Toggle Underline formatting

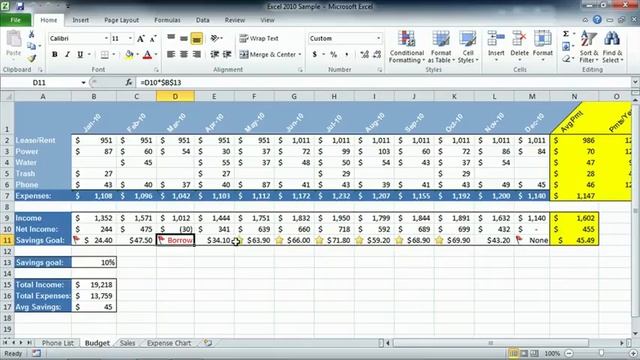[80, 54]
